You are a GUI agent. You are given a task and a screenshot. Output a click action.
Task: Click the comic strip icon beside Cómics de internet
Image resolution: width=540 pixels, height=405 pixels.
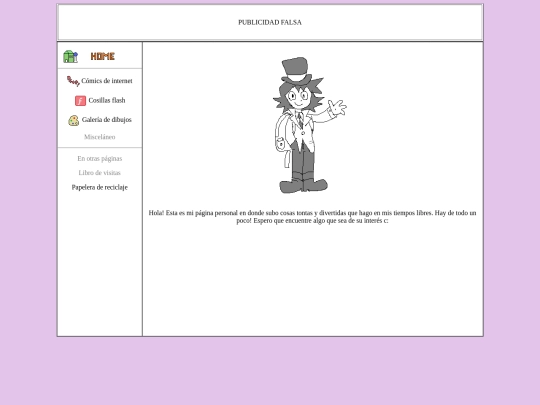tap(73, 81)
